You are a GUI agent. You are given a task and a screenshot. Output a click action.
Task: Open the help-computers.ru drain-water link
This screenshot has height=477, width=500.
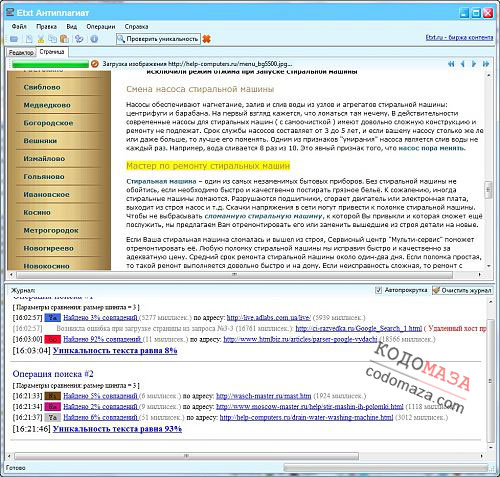coord(306,417)
